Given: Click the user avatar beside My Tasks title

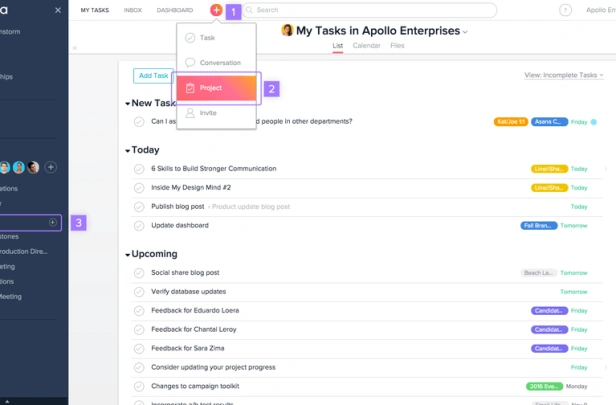Looking at the screenshot, I should pos(288,31).
